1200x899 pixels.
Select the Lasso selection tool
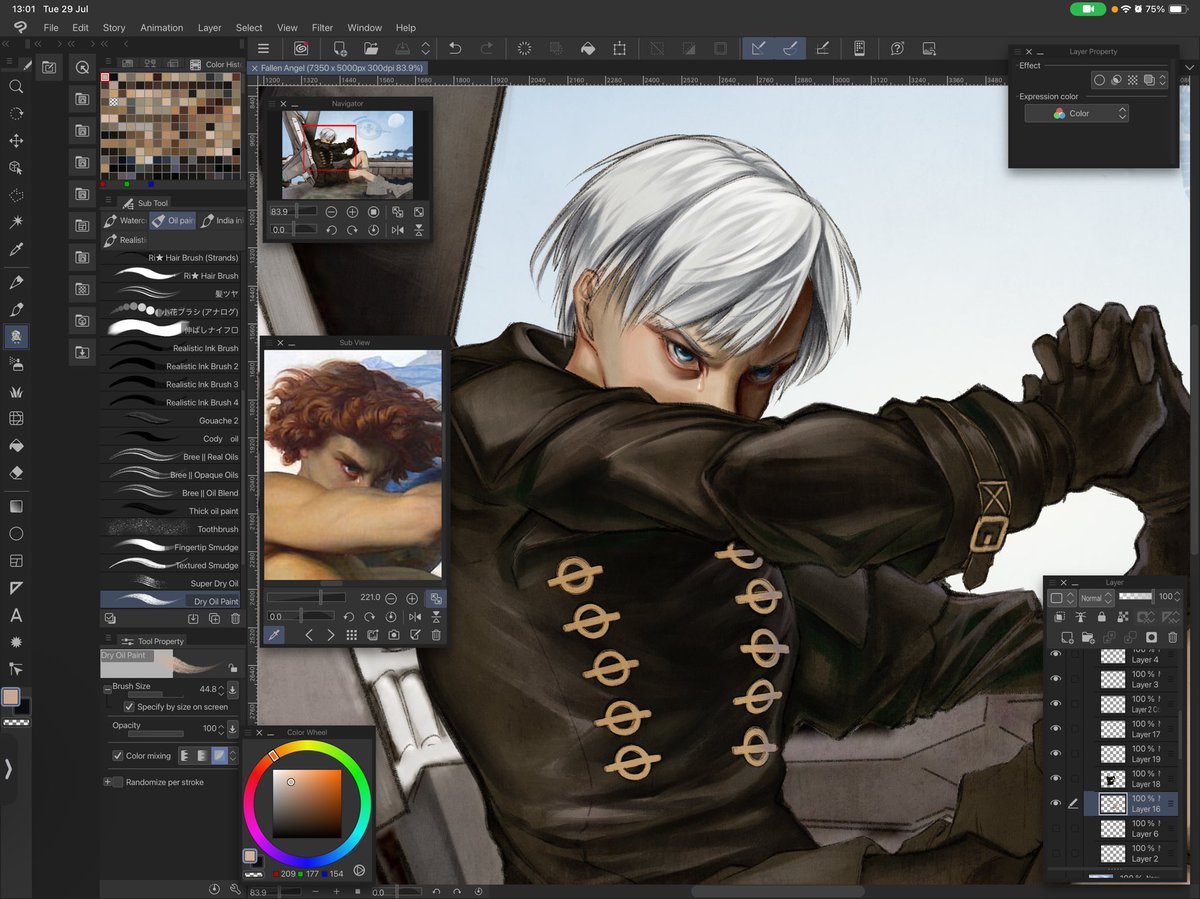(16, 195)
